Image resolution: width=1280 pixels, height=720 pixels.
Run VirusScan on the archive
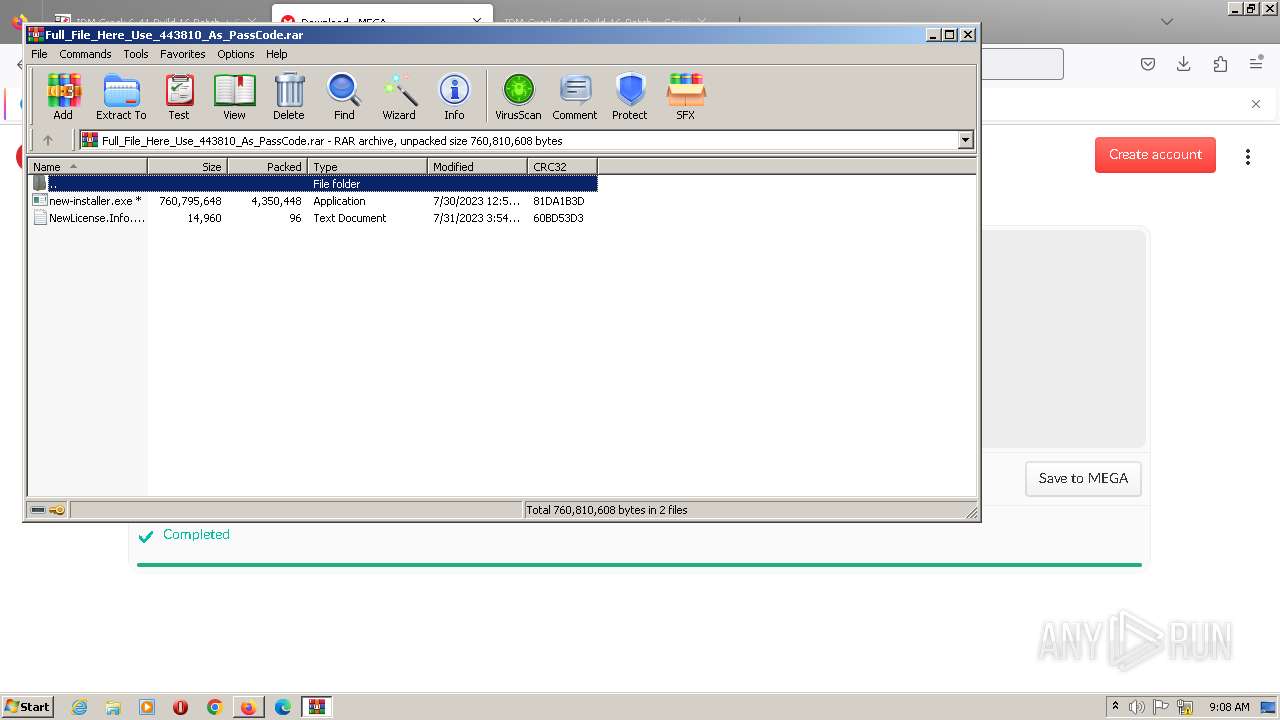point(518,97)
